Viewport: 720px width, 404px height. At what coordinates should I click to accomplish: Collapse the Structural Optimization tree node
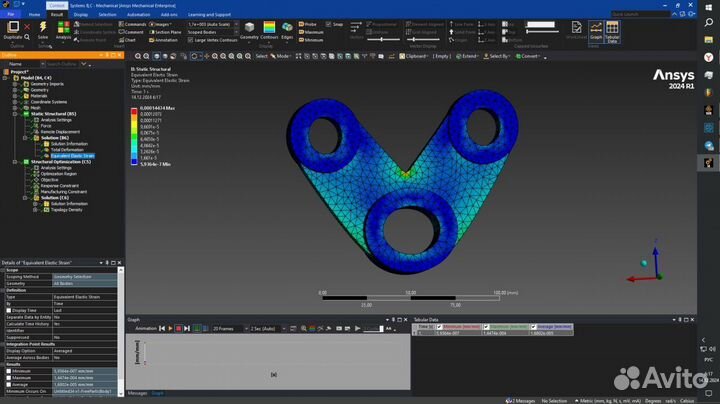[x=15, y=162]
